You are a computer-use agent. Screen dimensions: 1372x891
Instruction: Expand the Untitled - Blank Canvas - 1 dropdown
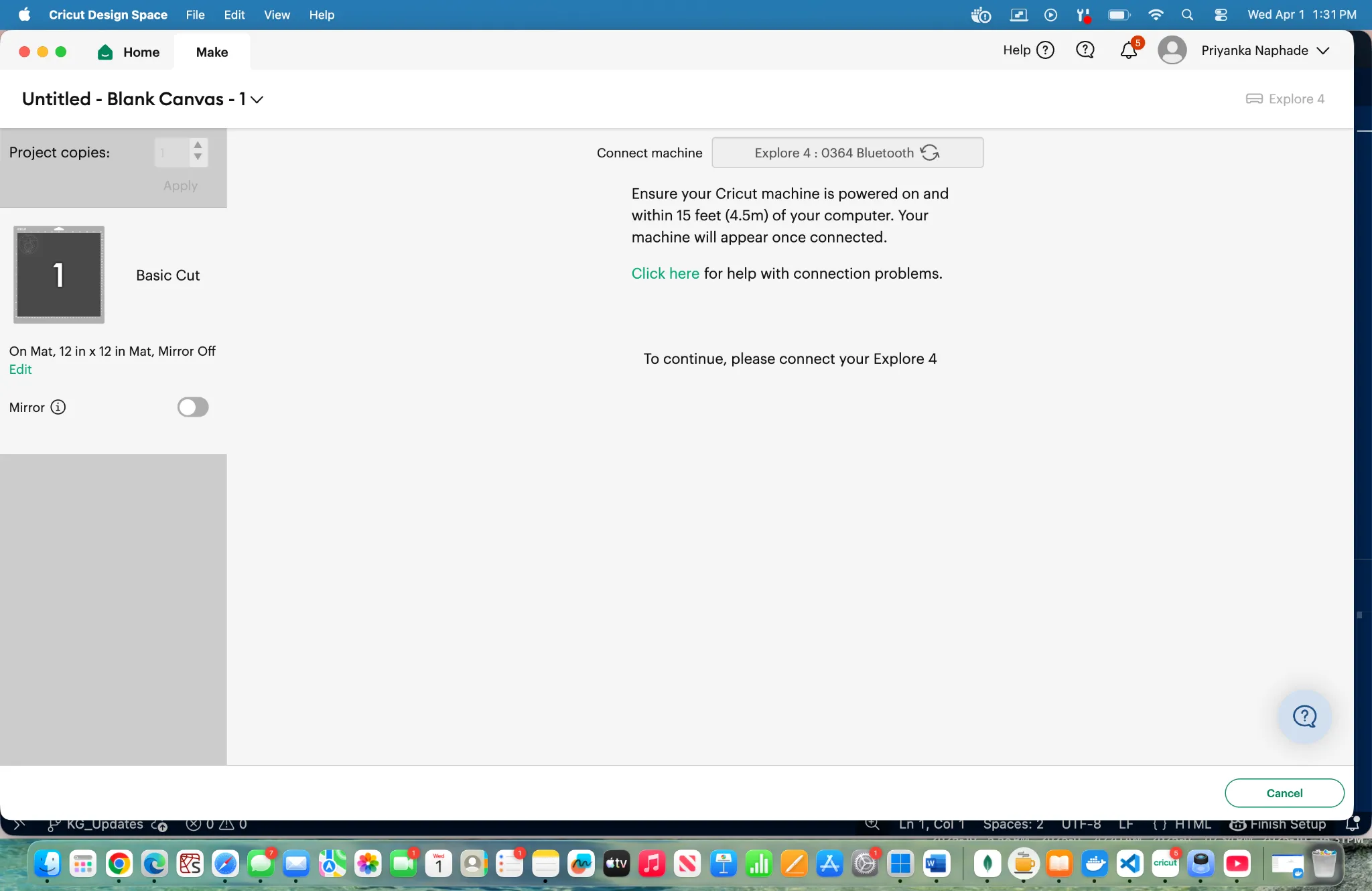click(257, 100)
